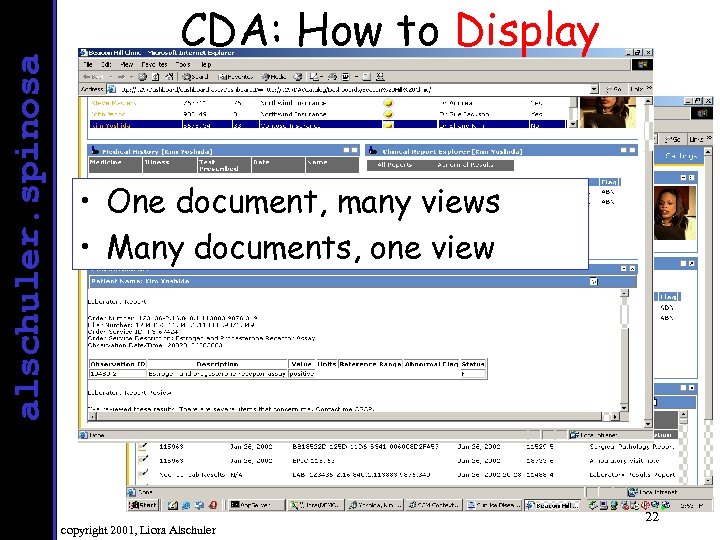Click the Internet Explorer quick launch icon
This screenshot has height=540, width=720.
click(x=186, y=505)
